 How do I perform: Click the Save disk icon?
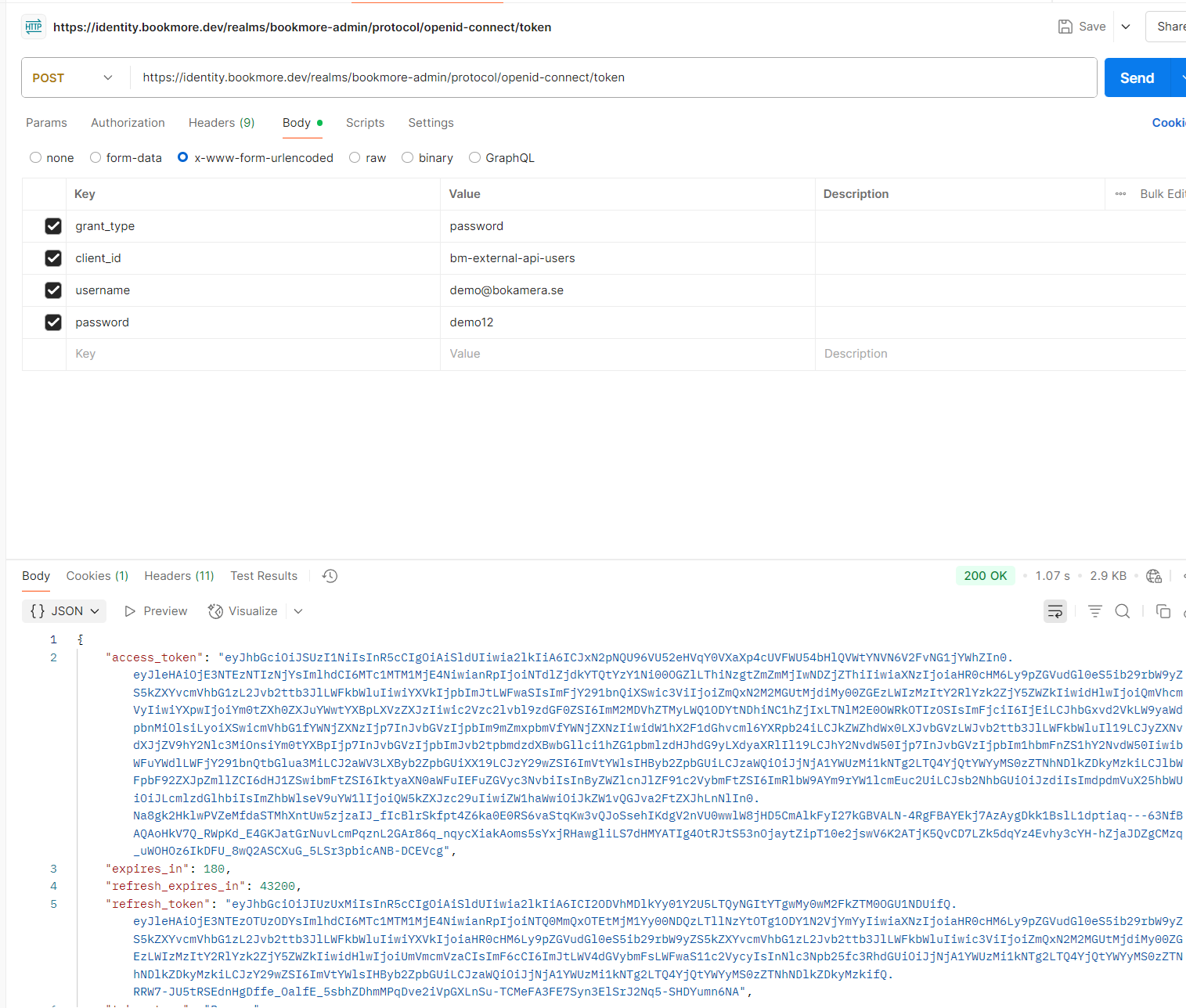[x=1065, y=27]
